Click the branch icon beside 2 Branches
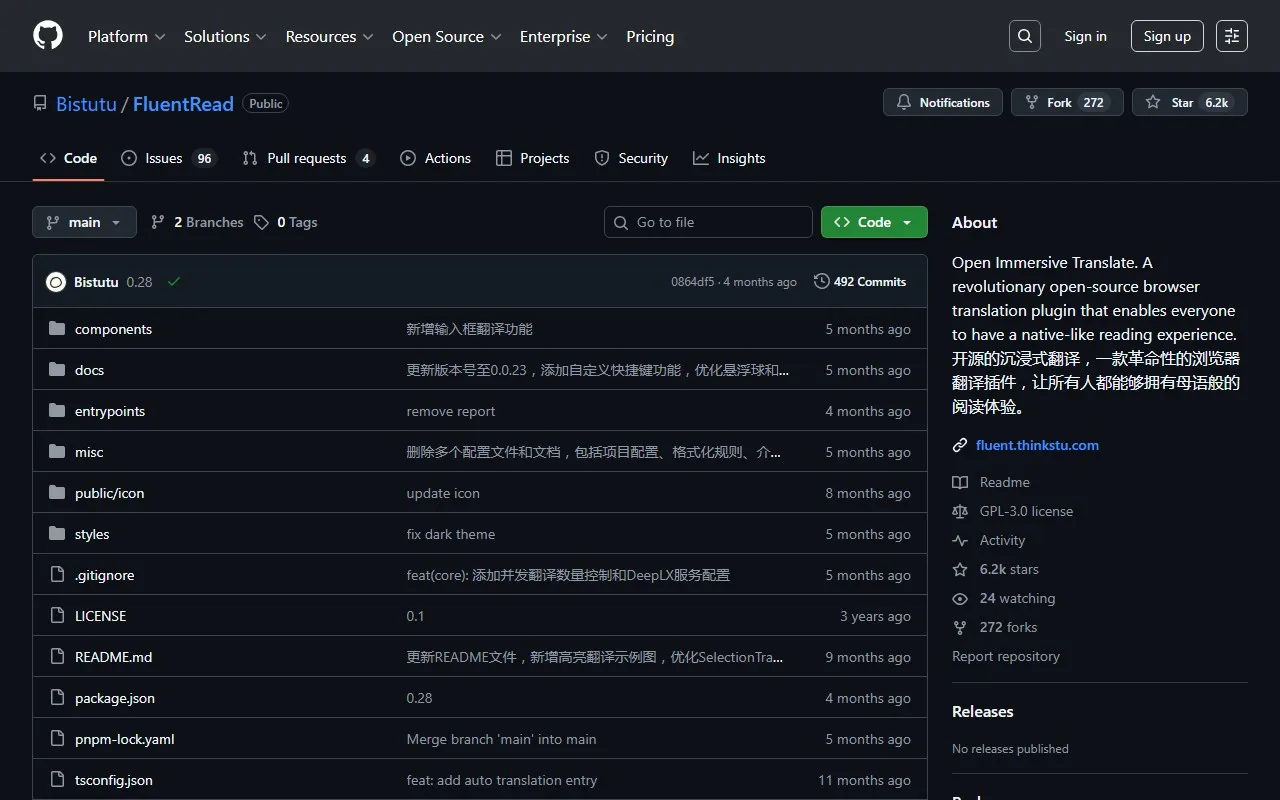This screenshot has height=800, width=1280. [x=158, y=221]
